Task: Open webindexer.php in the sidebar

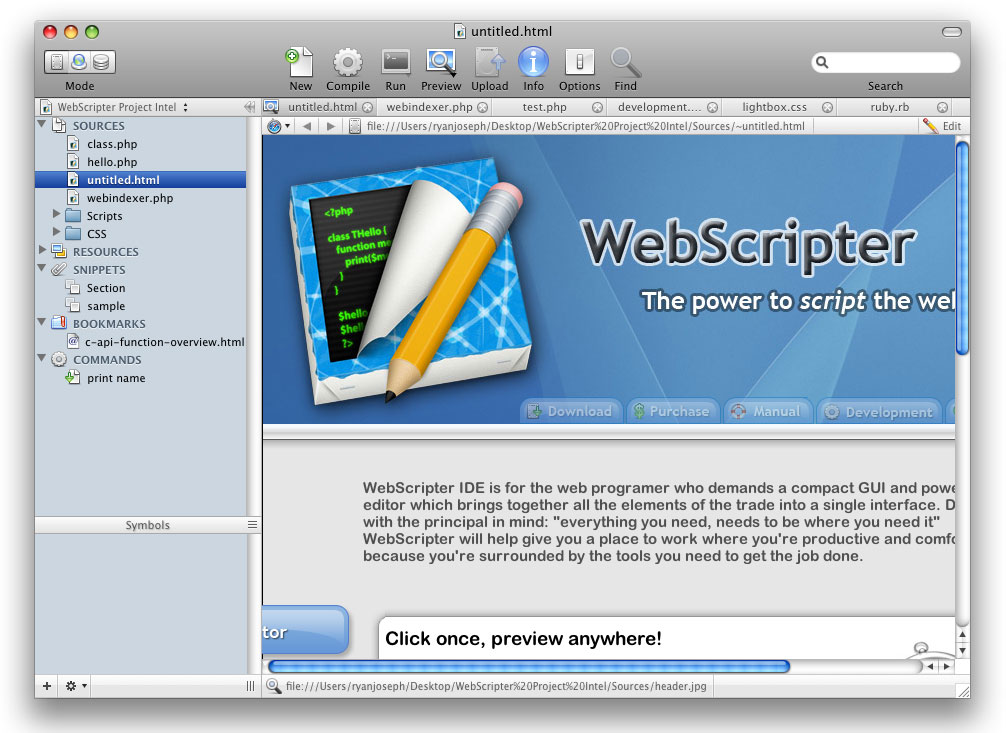Action: 130,198
